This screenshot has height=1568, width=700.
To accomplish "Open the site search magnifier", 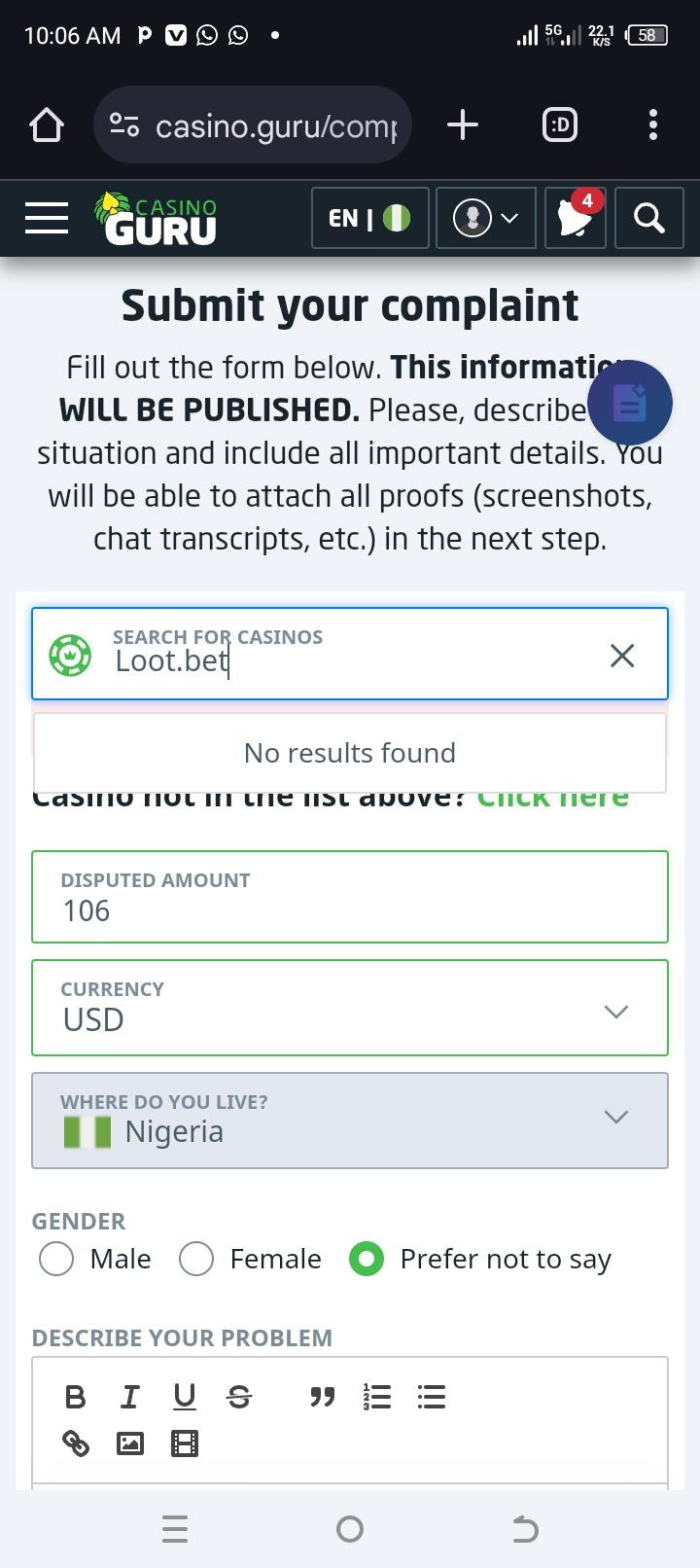I will point(648,218).
